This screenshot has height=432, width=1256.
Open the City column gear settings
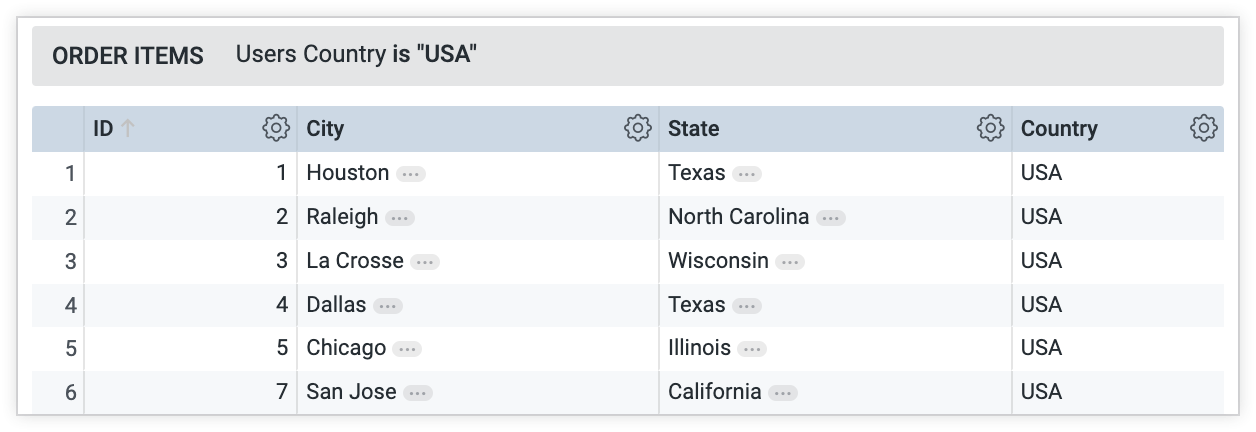coord(638,128)
